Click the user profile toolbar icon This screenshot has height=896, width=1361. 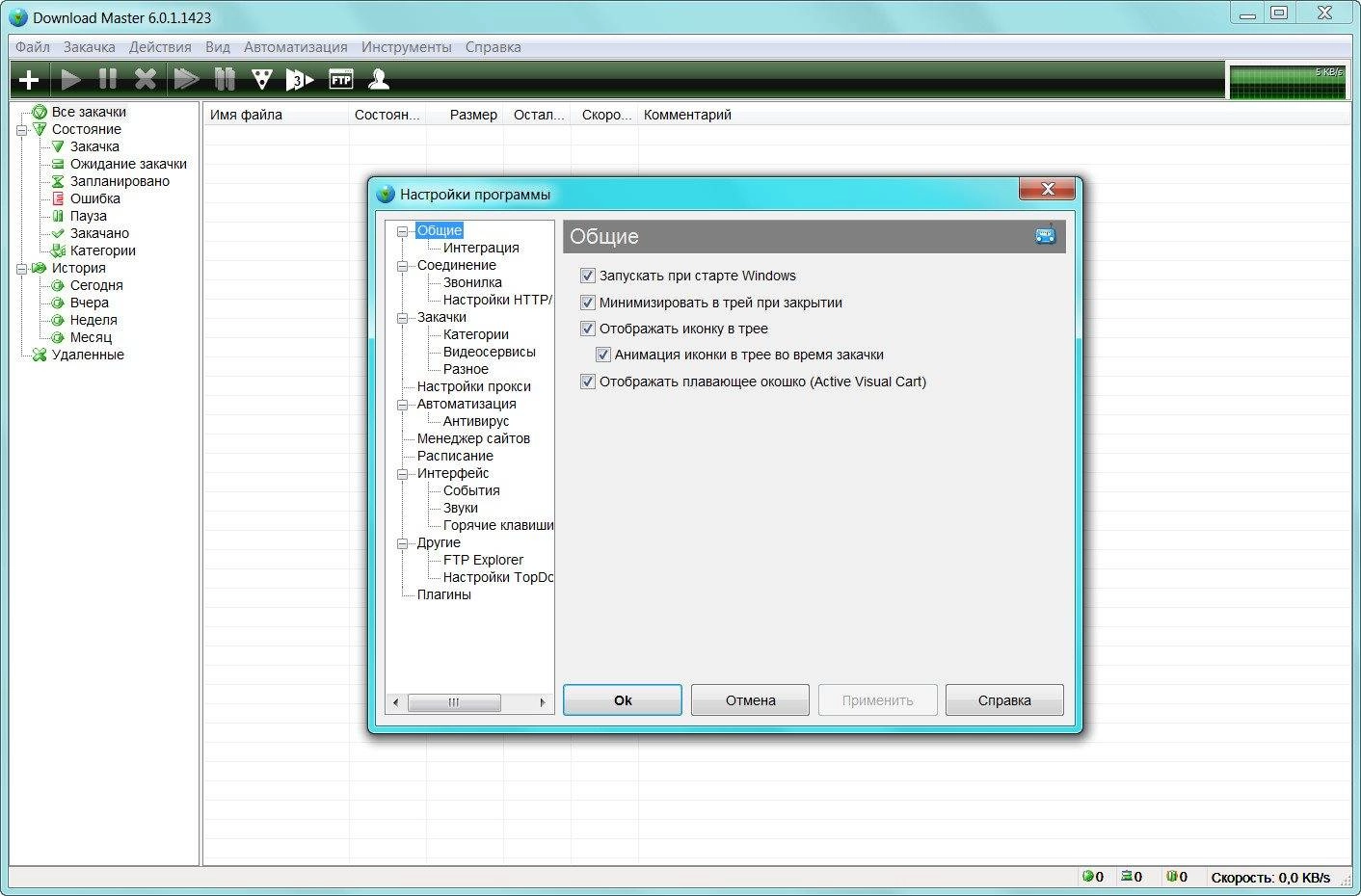coord(379,80)
